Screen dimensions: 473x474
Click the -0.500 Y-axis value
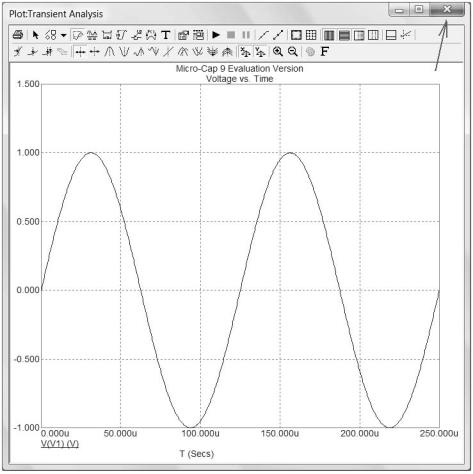click(27, 359)
